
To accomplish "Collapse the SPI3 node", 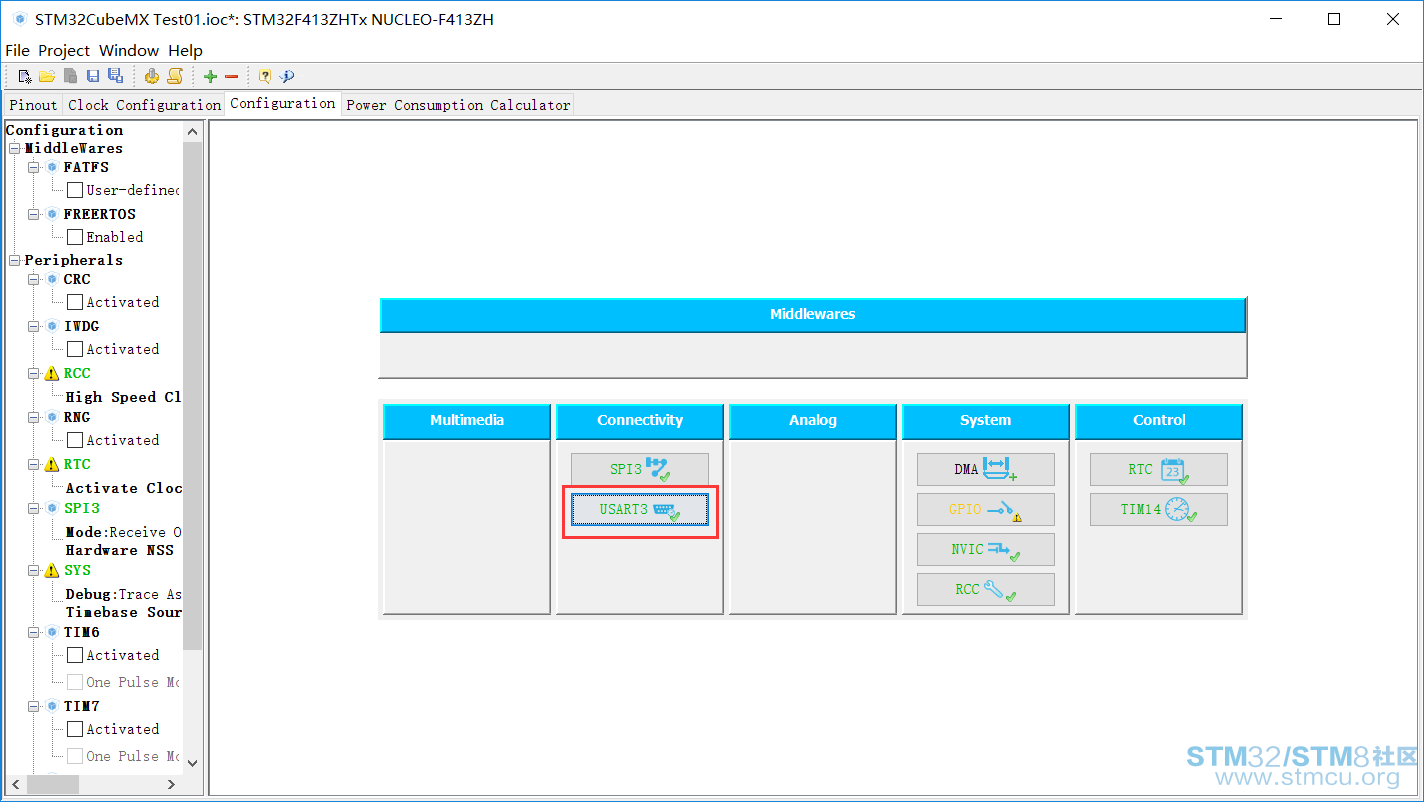I will (x=34, y=508).
